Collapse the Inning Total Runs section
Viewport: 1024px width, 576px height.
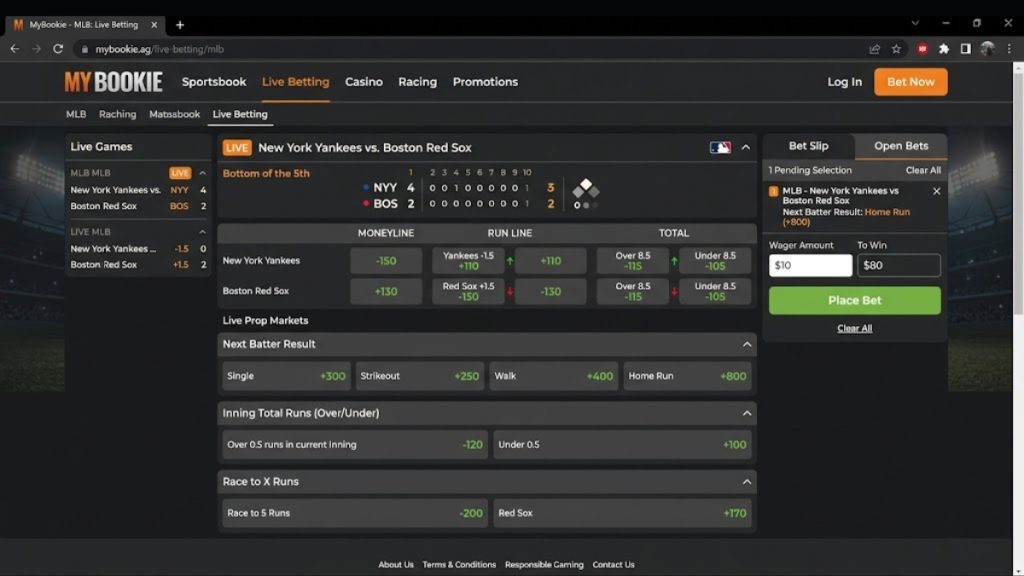[747, 413]
